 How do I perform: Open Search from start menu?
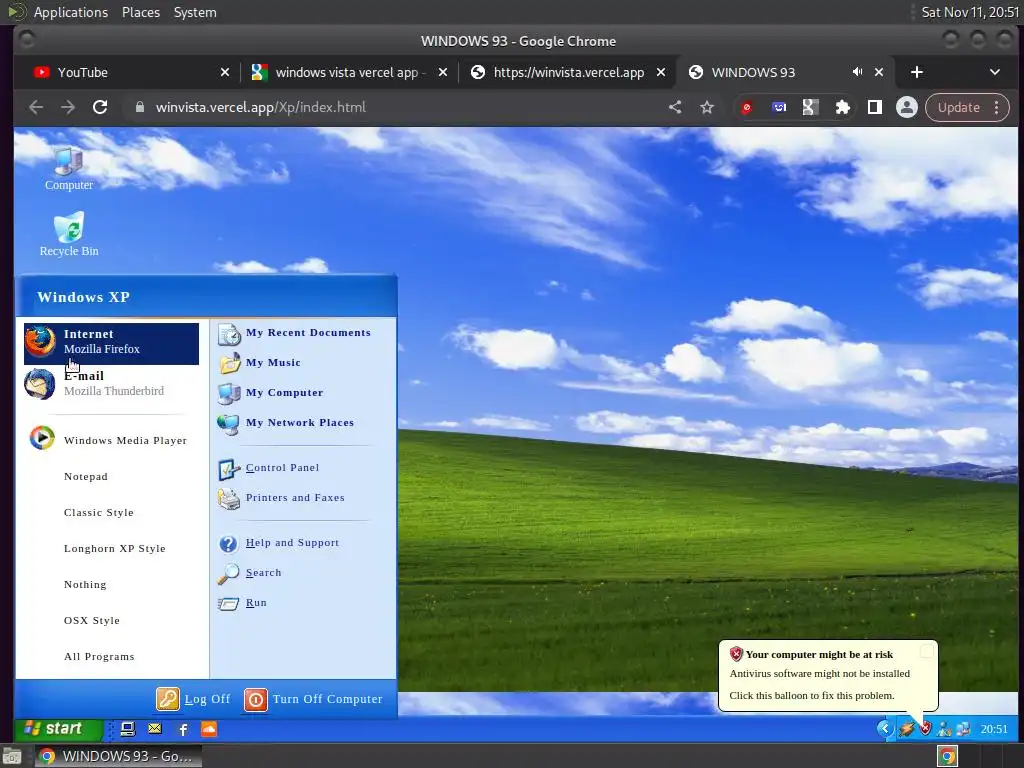click(250, 573)
